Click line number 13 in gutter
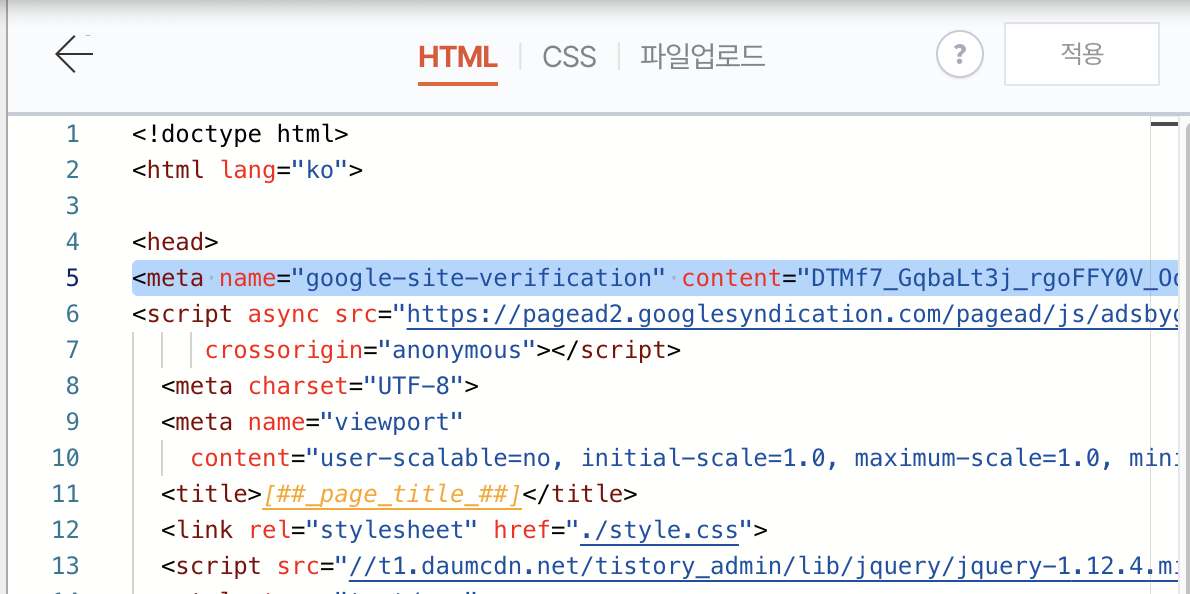 [65, 567]
